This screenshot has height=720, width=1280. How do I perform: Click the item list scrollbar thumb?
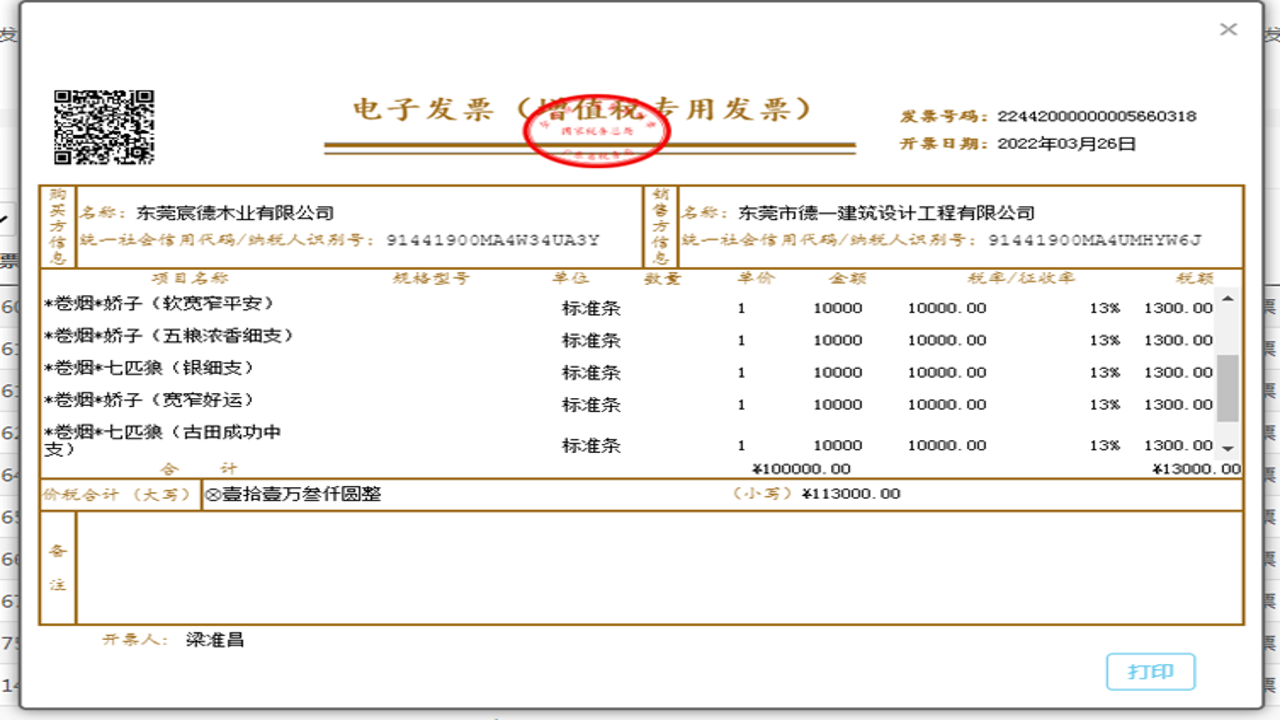[x=1228, y=388]
